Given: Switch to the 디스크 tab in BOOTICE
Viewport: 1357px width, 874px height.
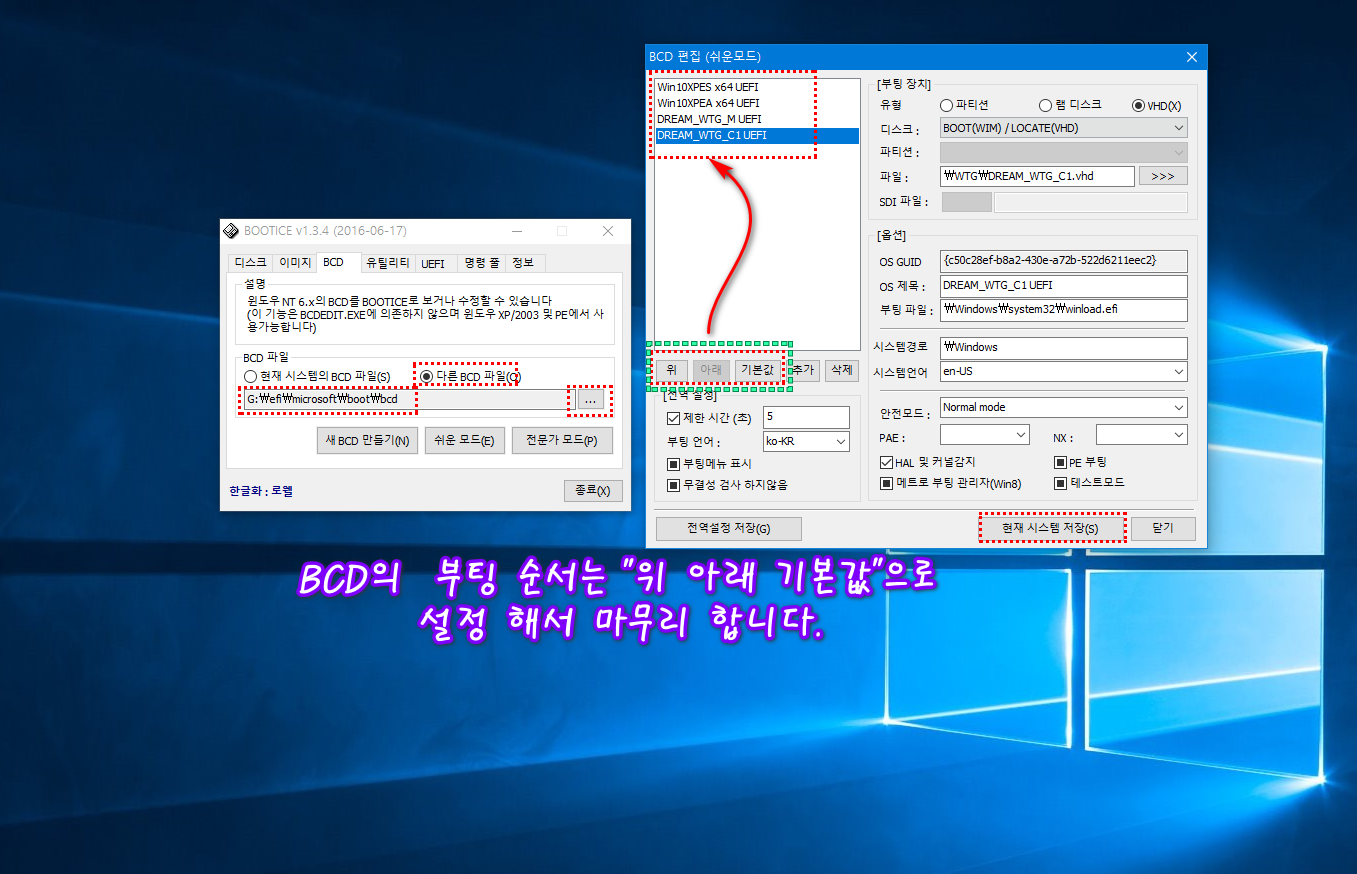Looking at the screenshot, I should pos(250,263).
